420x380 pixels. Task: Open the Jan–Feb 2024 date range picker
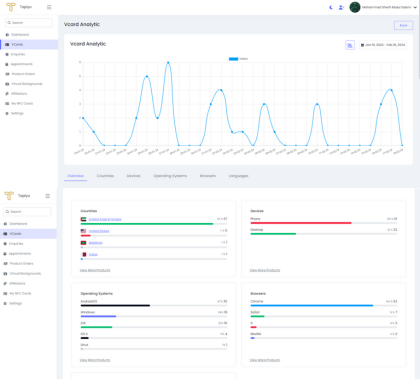tap(383, 45)
